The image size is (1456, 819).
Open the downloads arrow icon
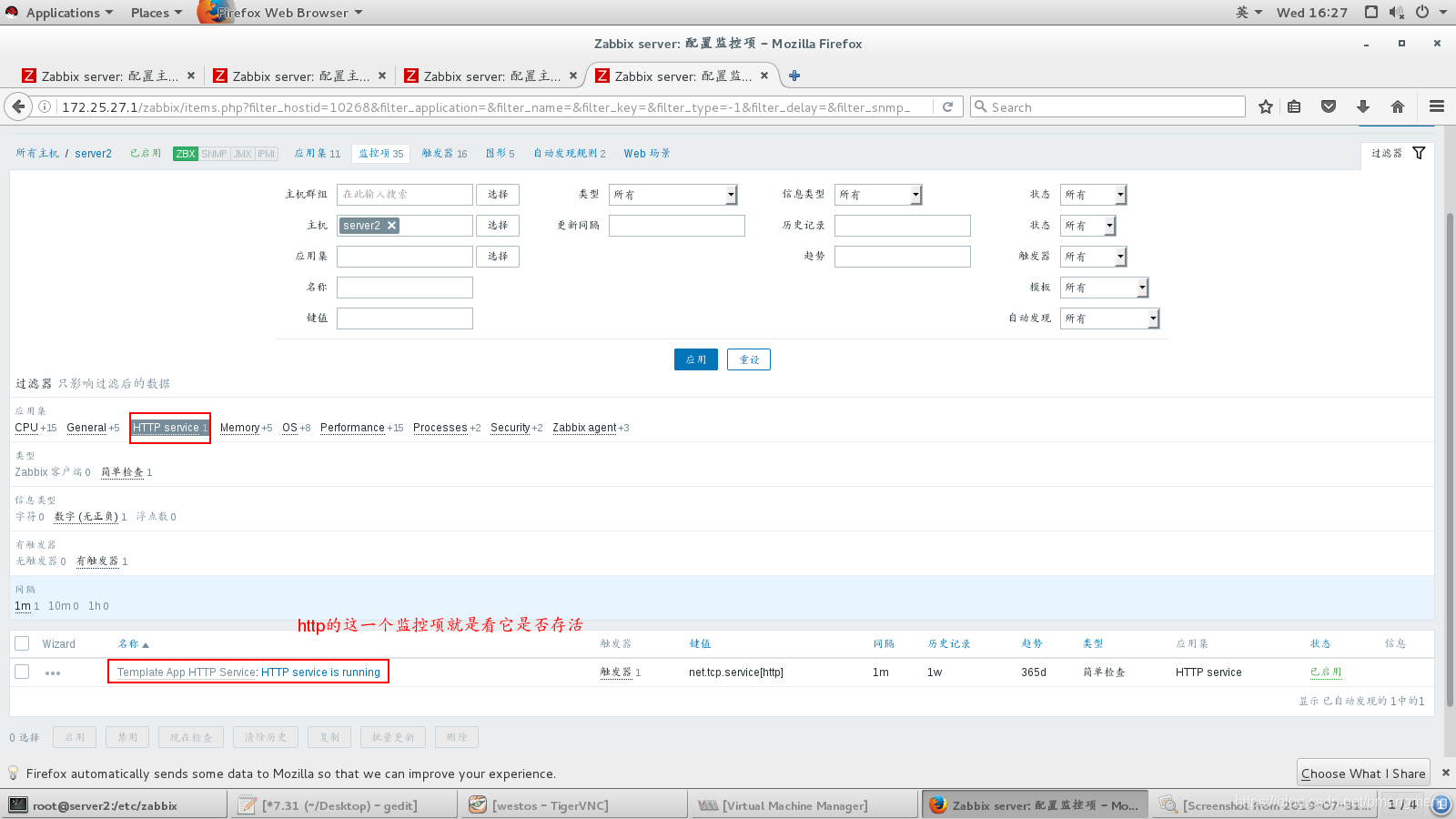click(x=1363, y=106)
